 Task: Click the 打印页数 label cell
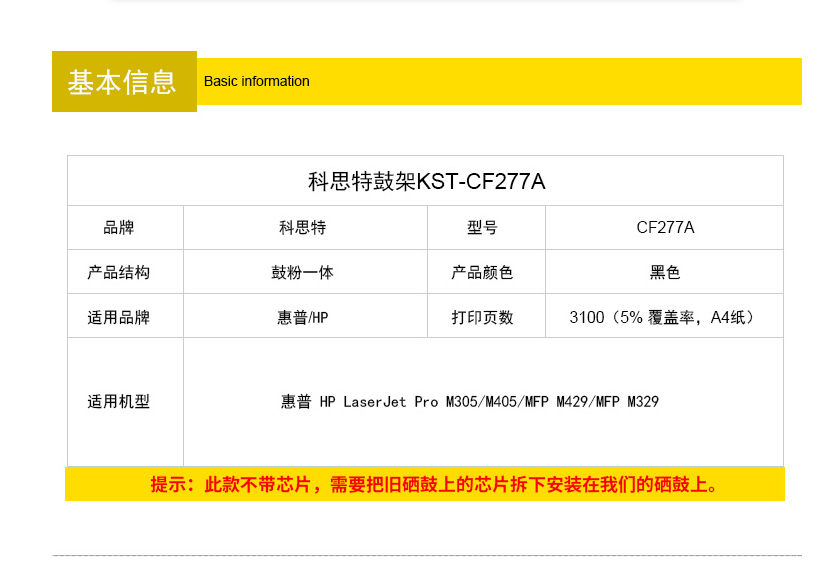coord(486,316)
